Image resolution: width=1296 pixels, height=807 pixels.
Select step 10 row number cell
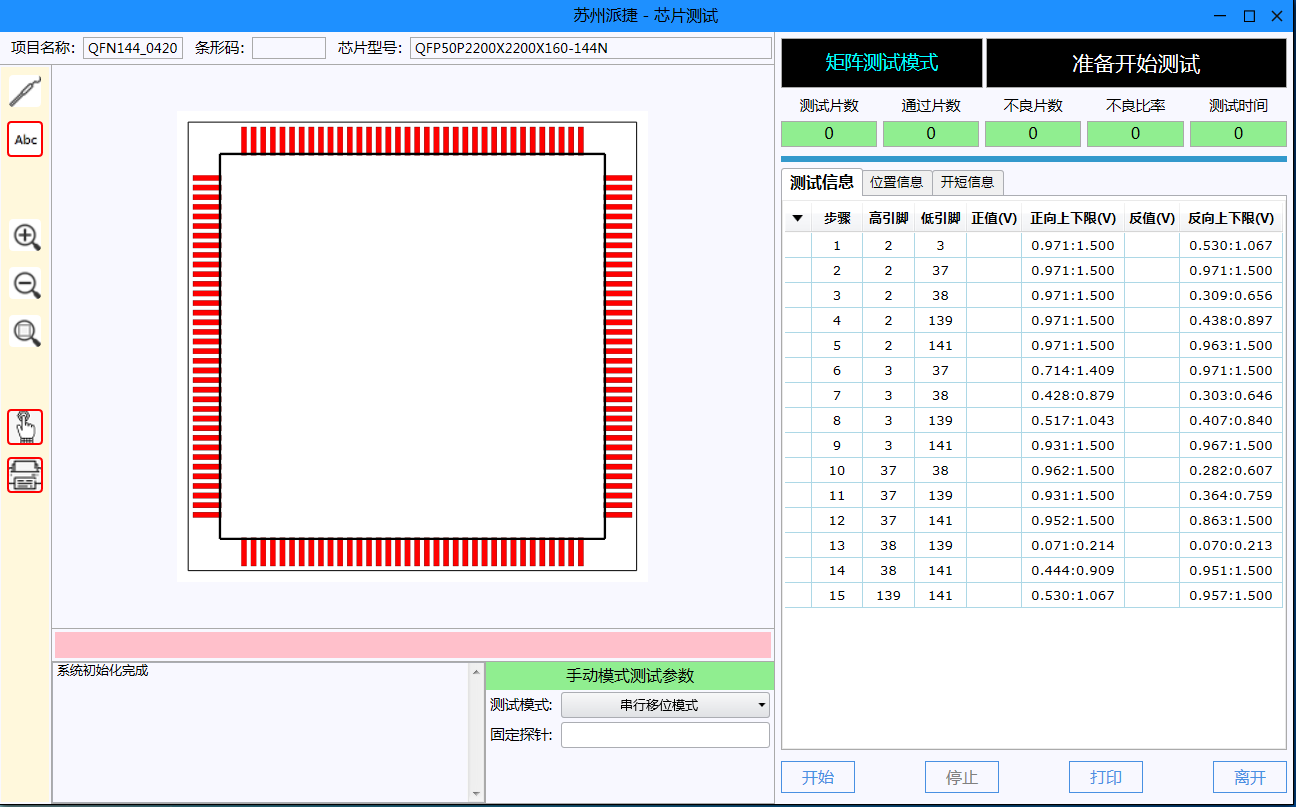[x=837, y=470]
